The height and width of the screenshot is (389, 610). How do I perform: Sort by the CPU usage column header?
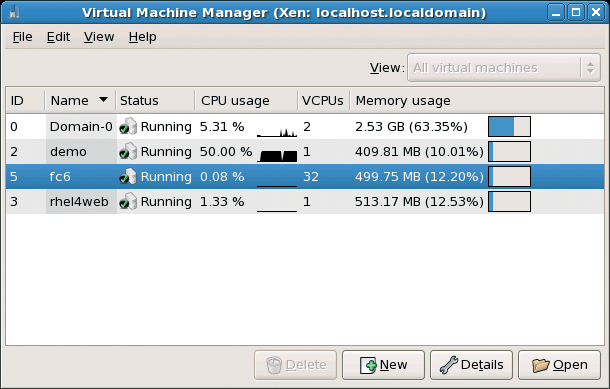pyautogui.click(x=246, y=101)
